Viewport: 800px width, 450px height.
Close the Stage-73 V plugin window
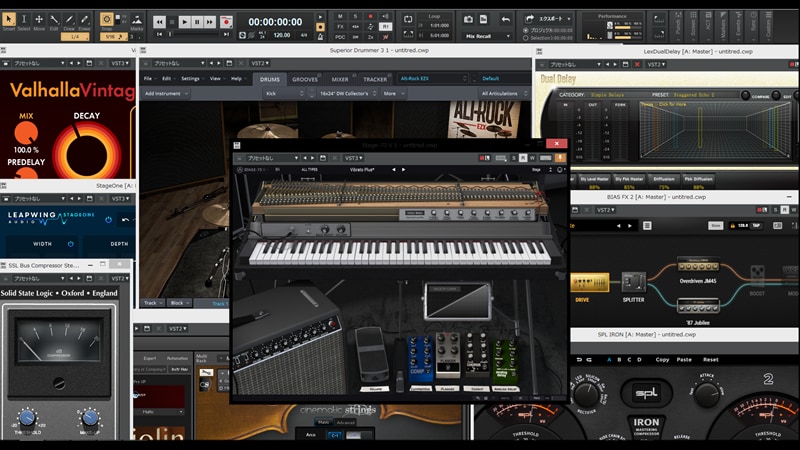click(557, 143)
